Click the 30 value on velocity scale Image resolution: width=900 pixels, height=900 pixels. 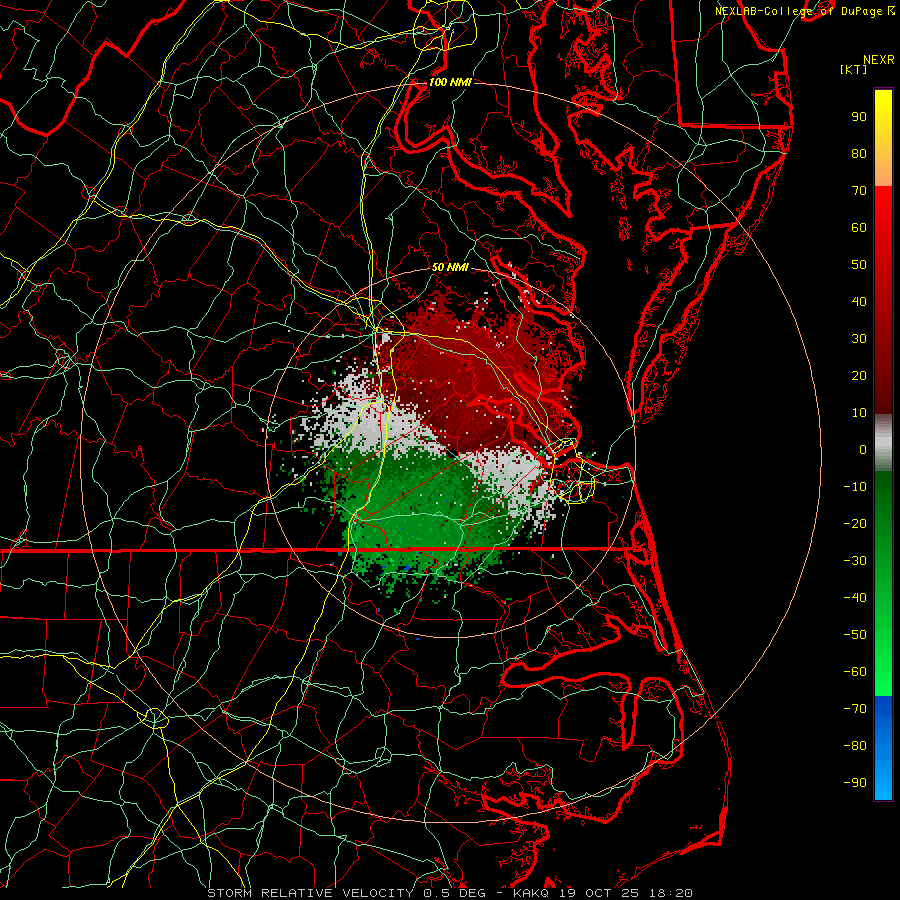(x=859, y=339)
